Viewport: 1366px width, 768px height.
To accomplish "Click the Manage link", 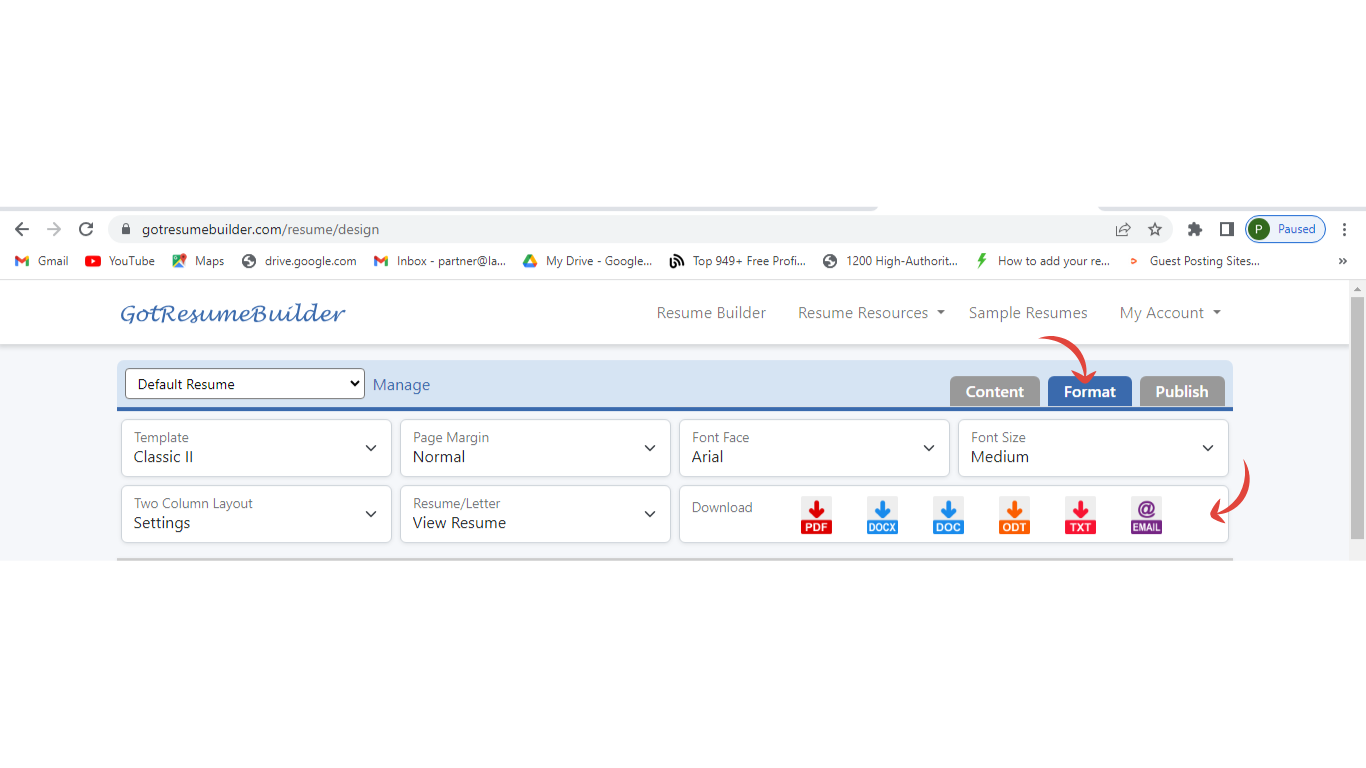I will 401,385.
